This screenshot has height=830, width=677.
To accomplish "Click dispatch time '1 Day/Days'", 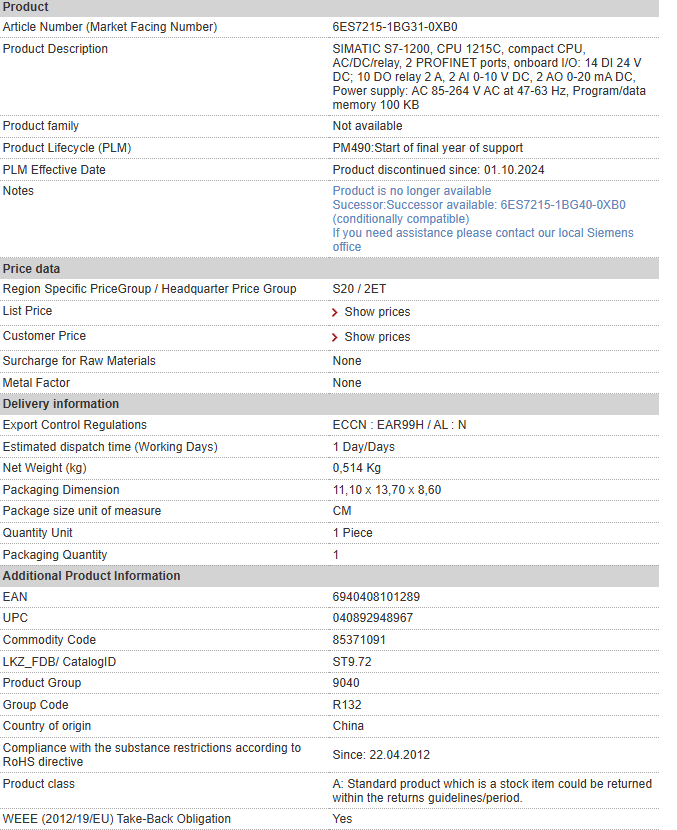I will click(364, 447).
